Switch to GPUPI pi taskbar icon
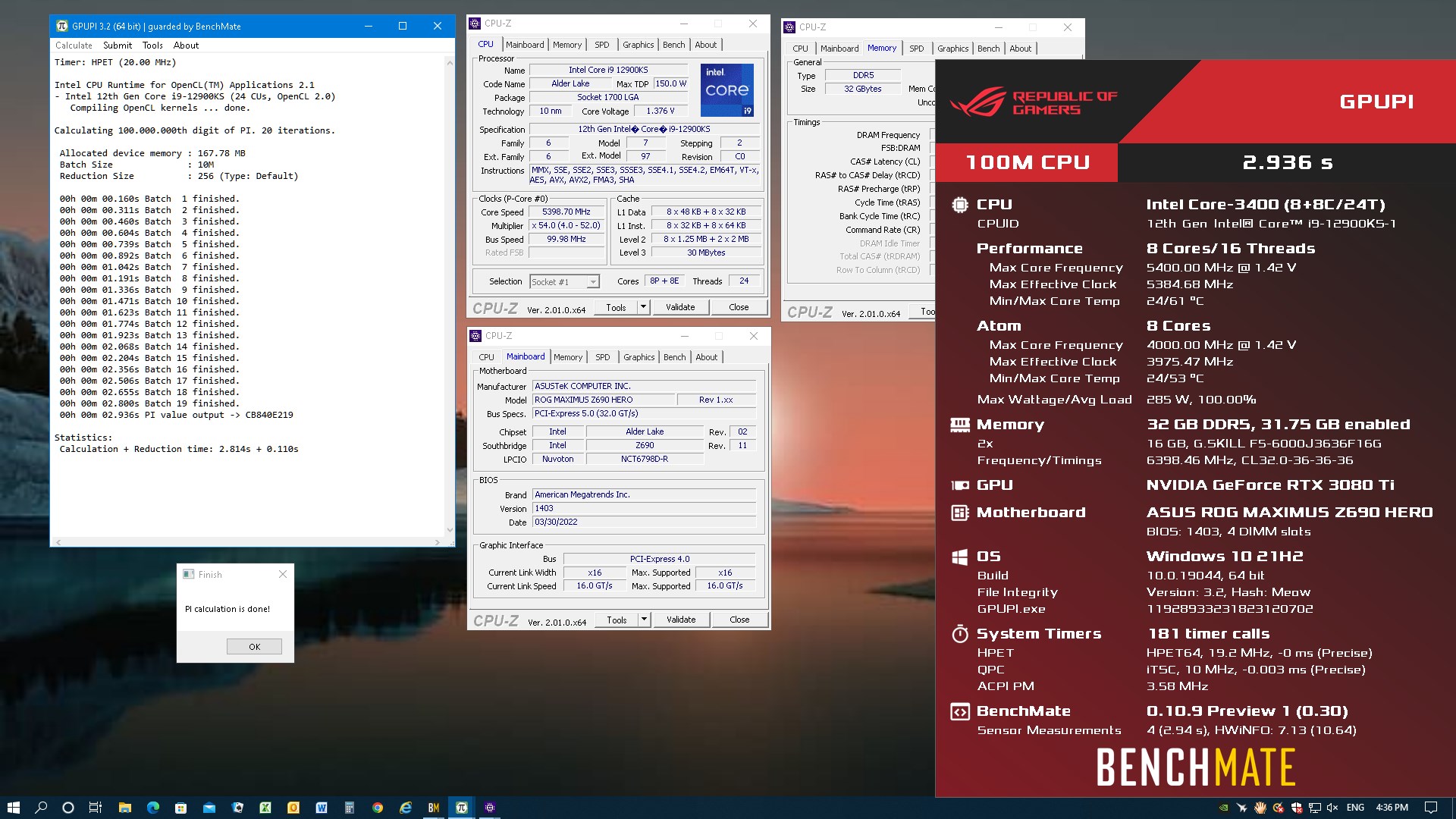The height and width of the screenshot is (819, 1456). coord(462,808)
